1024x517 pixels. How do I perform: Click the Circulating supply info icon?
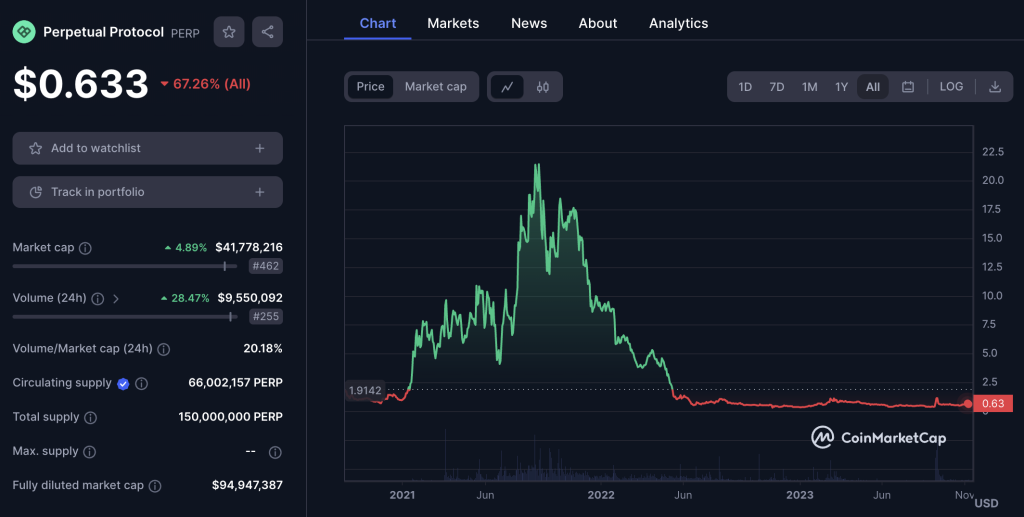(141, 384)
